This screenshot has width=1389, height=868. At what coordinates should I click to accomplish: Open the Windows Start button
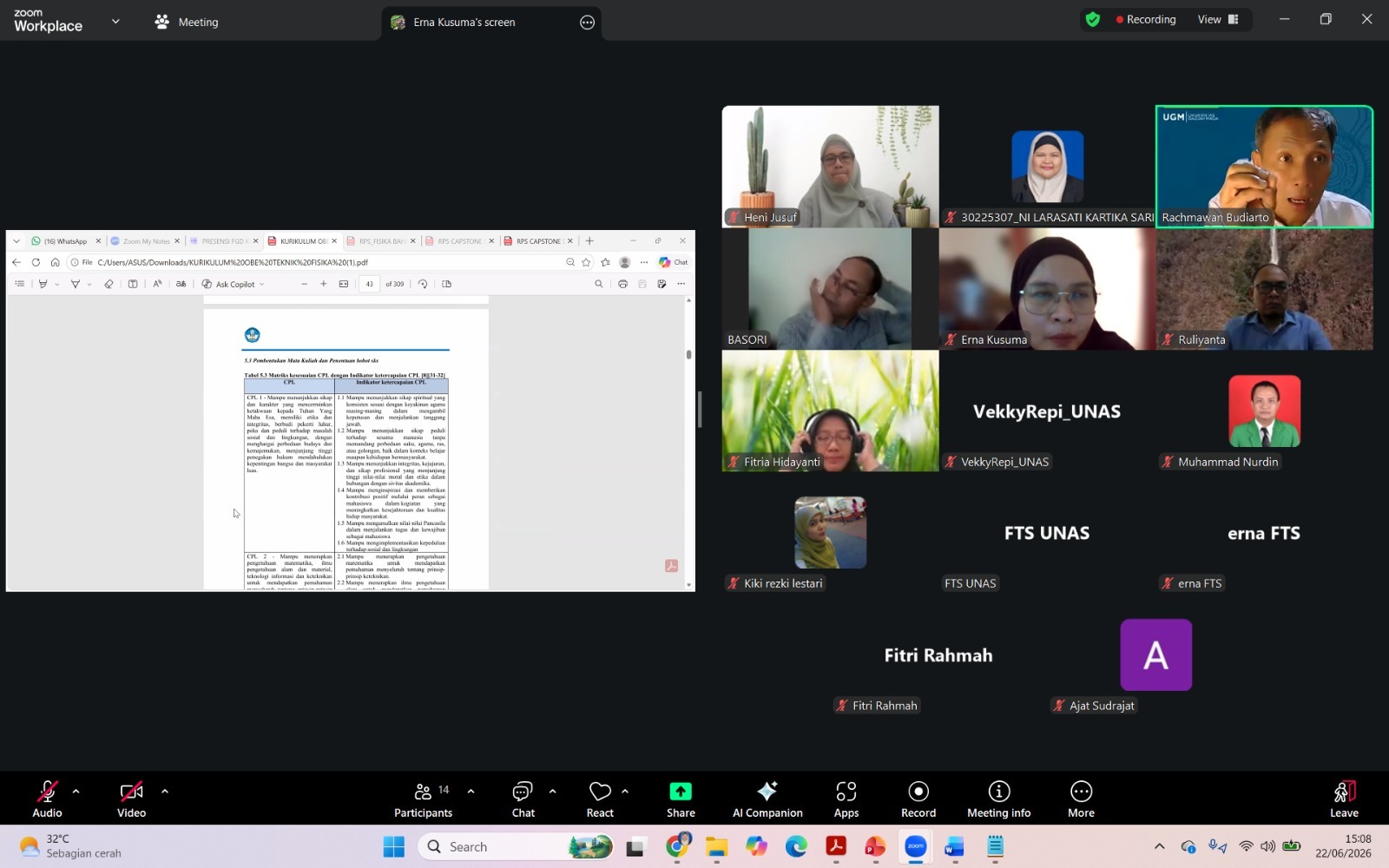[x=393, y=846]
